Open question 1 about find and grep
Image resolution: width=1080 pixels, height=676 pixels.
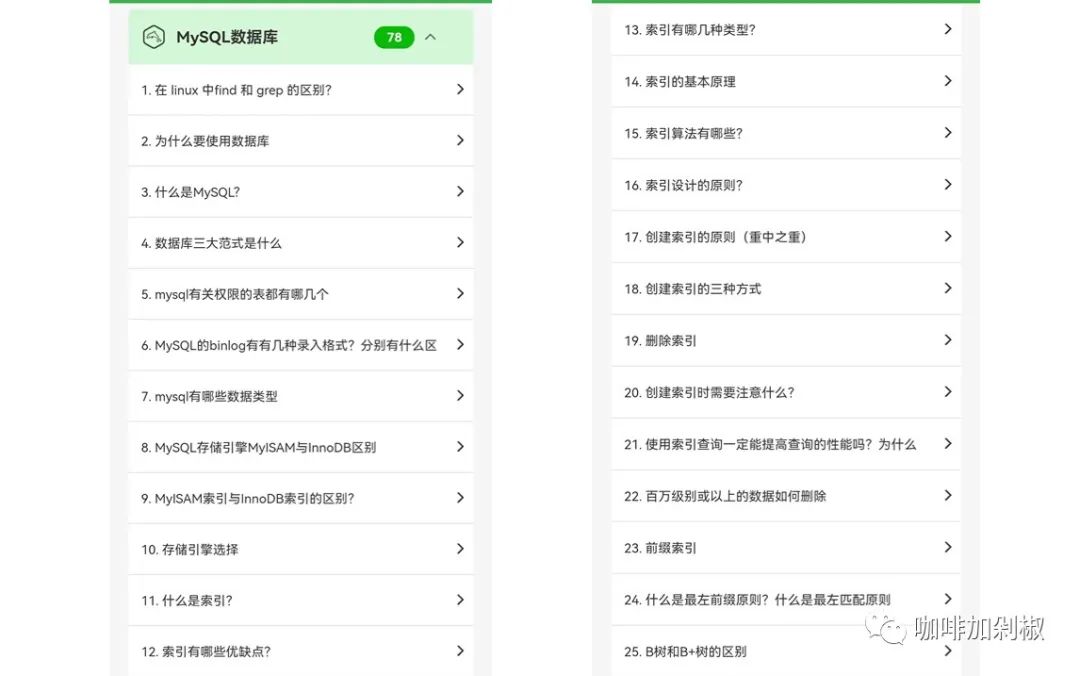point(300,90)
